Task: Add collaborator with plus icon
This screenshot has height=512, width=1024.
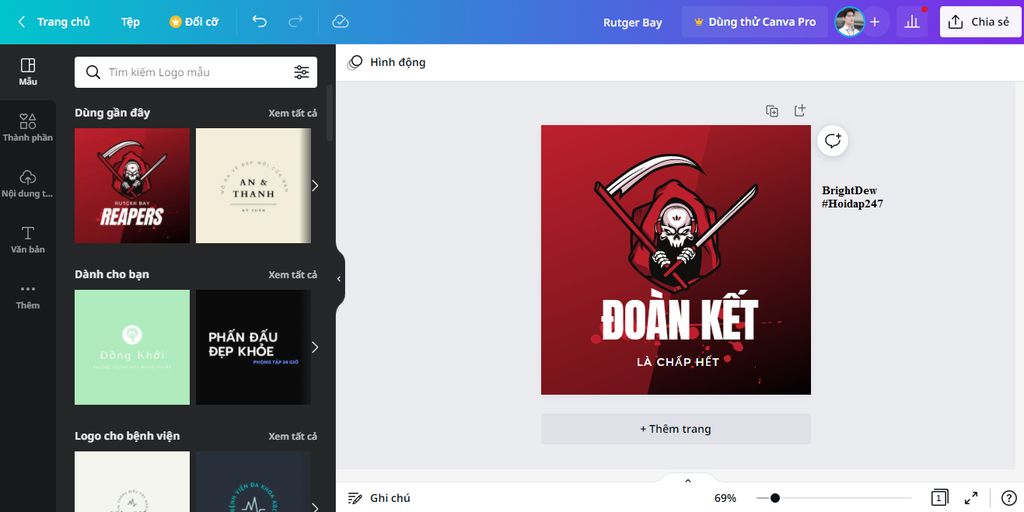Action: click(874, 22)
